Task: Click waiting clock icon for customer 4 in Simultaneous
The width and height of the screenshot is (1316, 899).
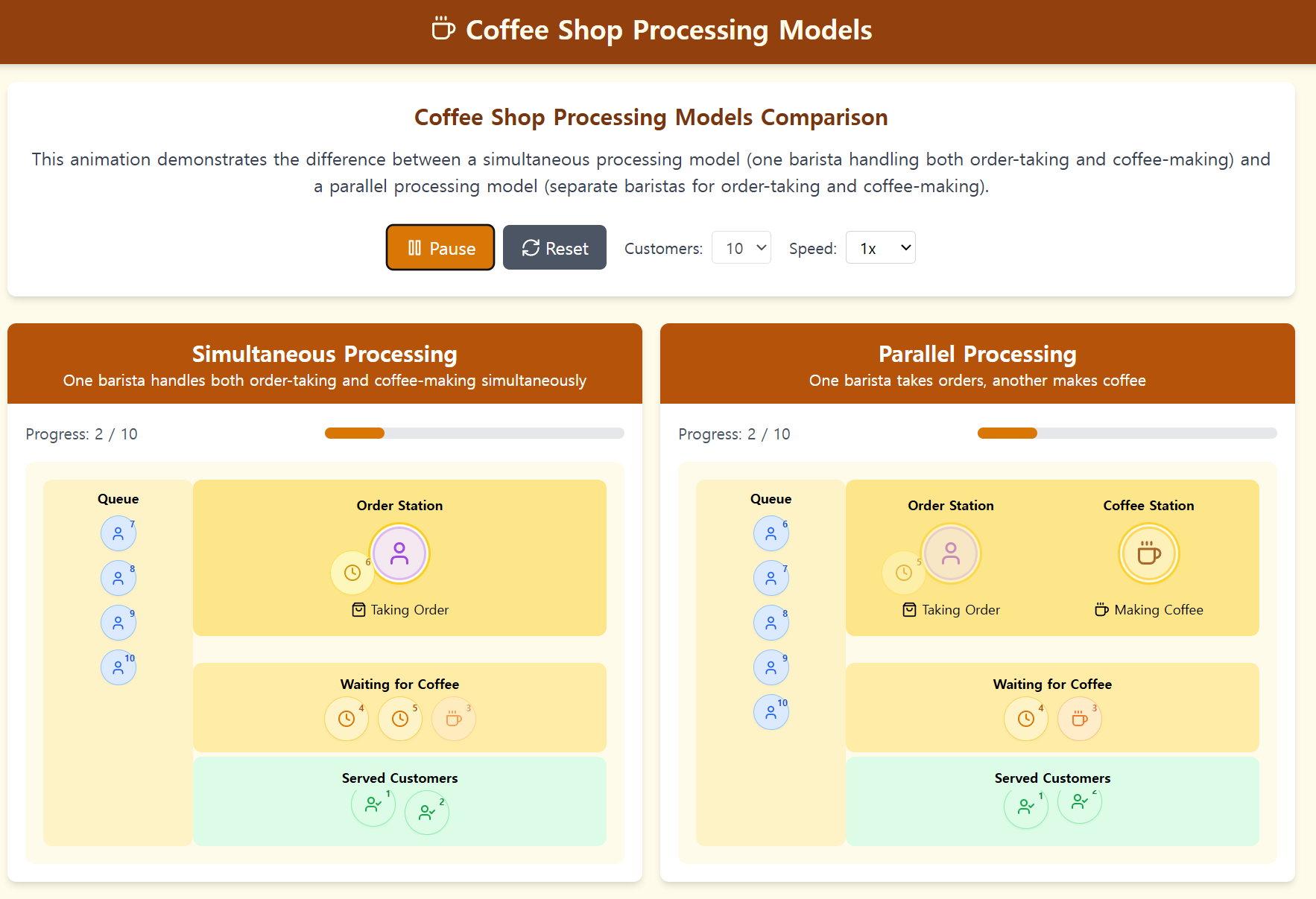Action: pyautogui.click(x=347, y=719)
